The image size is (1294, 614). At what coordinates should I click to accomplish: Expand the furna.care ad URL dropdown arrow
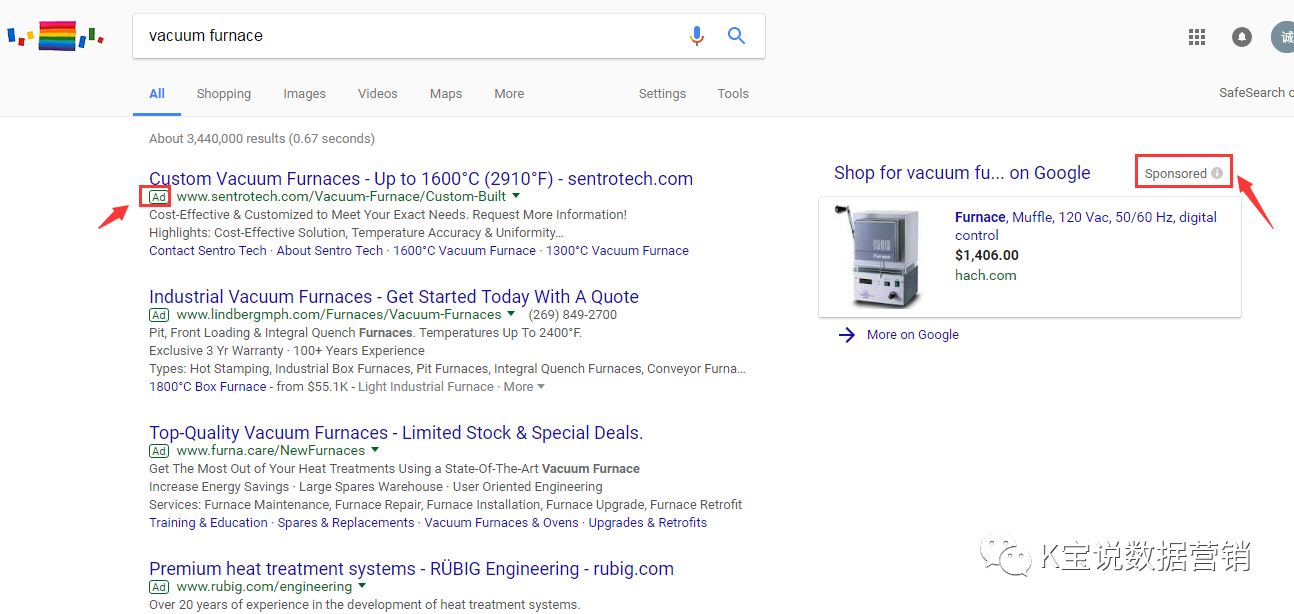click(x=375, y=450)
